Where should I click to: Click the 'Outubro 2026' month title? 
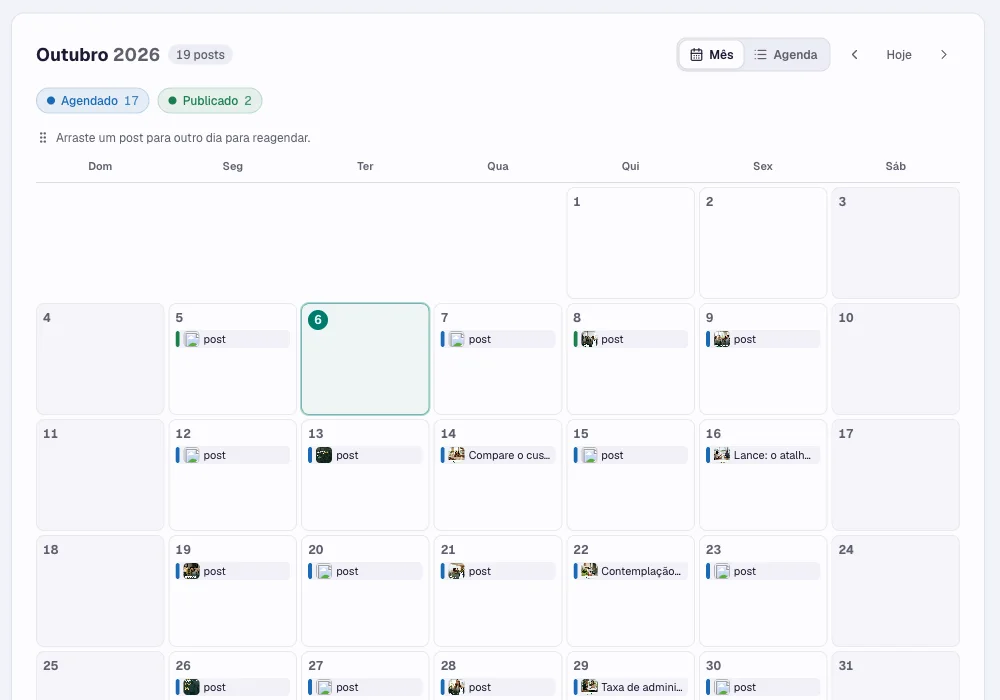(x=98, y=55)
